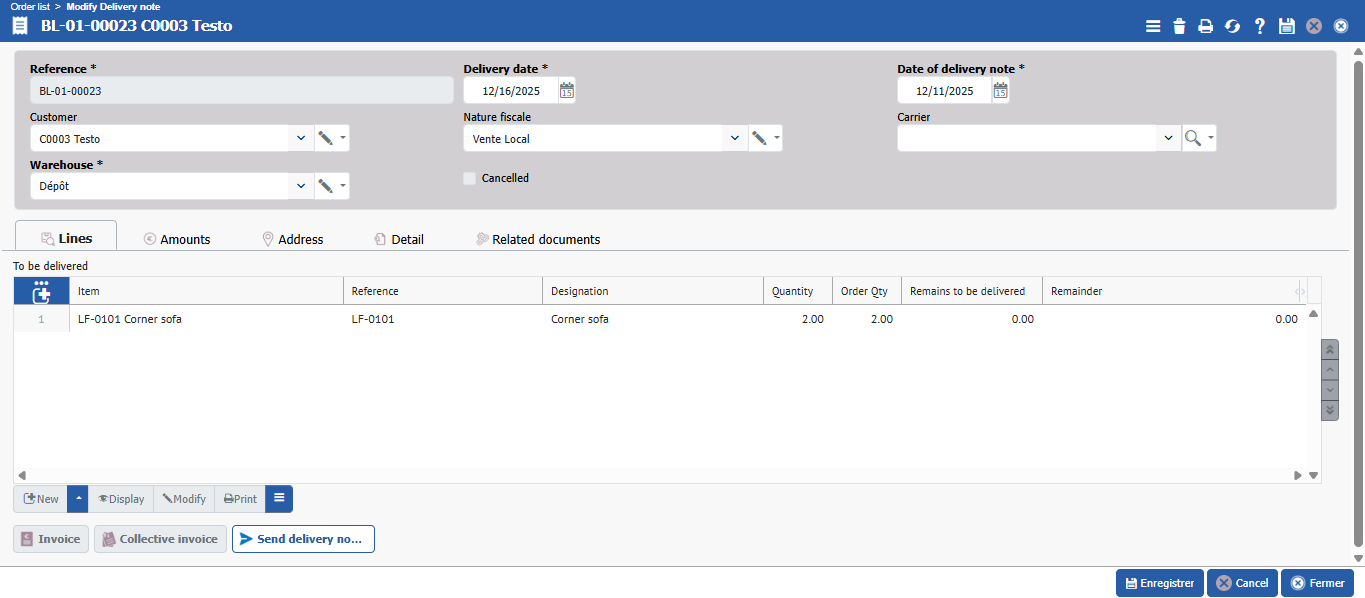
Task: Click the trash delete icon in header
Action: click(x=1179, y=26)
